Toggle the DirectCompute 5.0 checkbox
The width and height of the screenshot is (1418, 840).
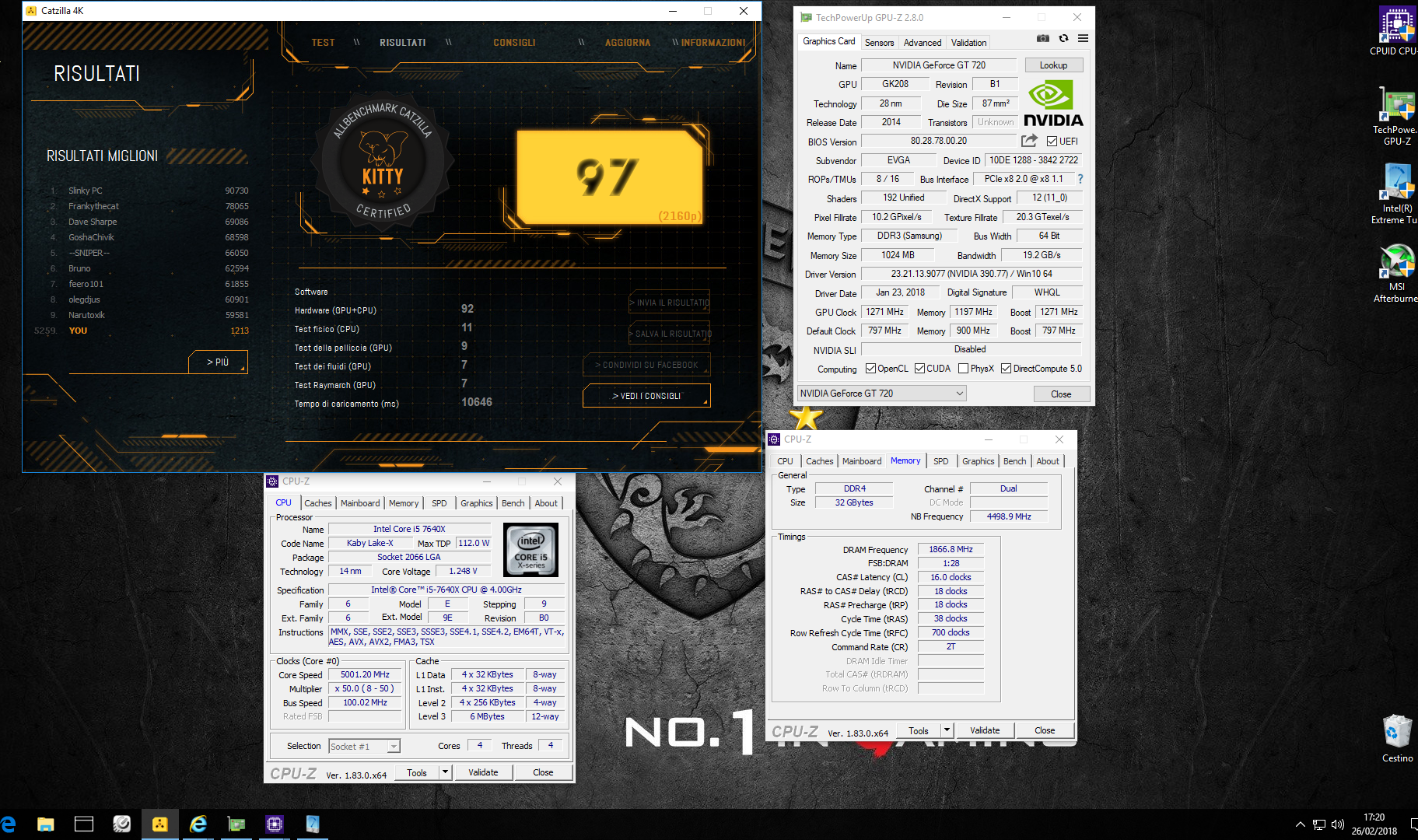click(x=1006, y=369)
